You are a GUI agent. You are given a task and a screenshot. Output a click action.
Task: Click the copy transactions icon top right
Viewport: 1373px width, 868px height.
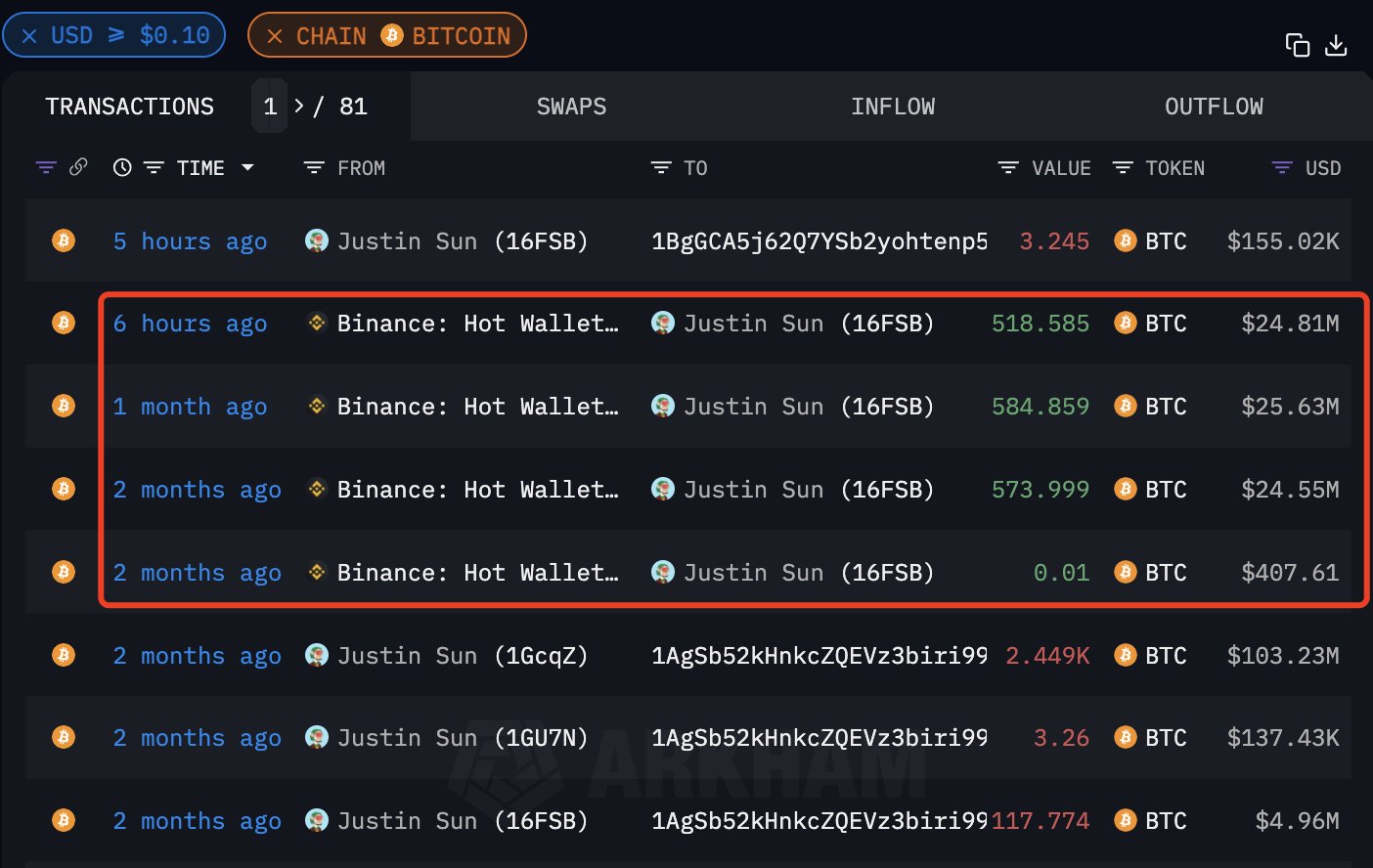[x=1298, y=44]
